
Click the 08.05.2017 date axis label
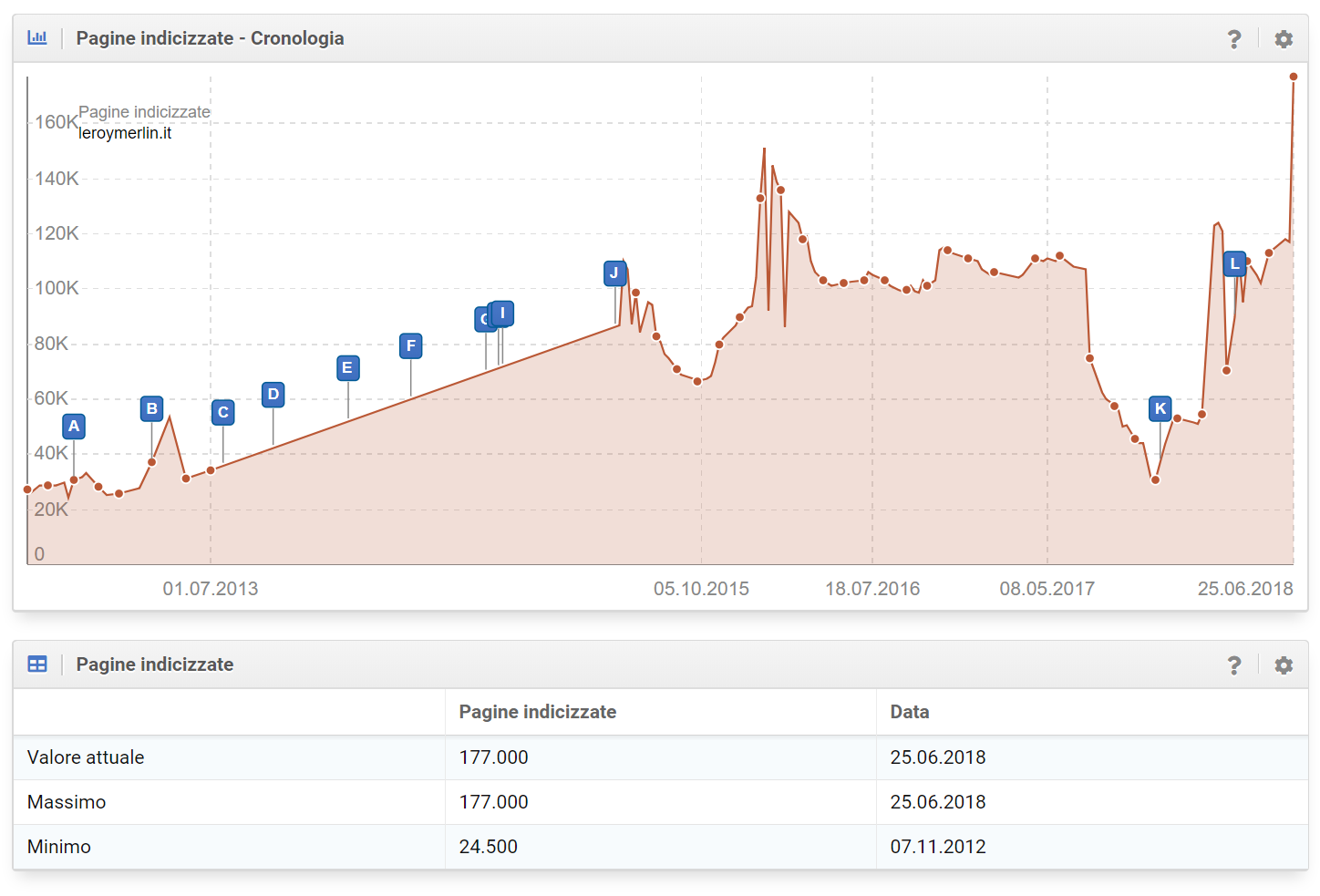point(1047,589)
